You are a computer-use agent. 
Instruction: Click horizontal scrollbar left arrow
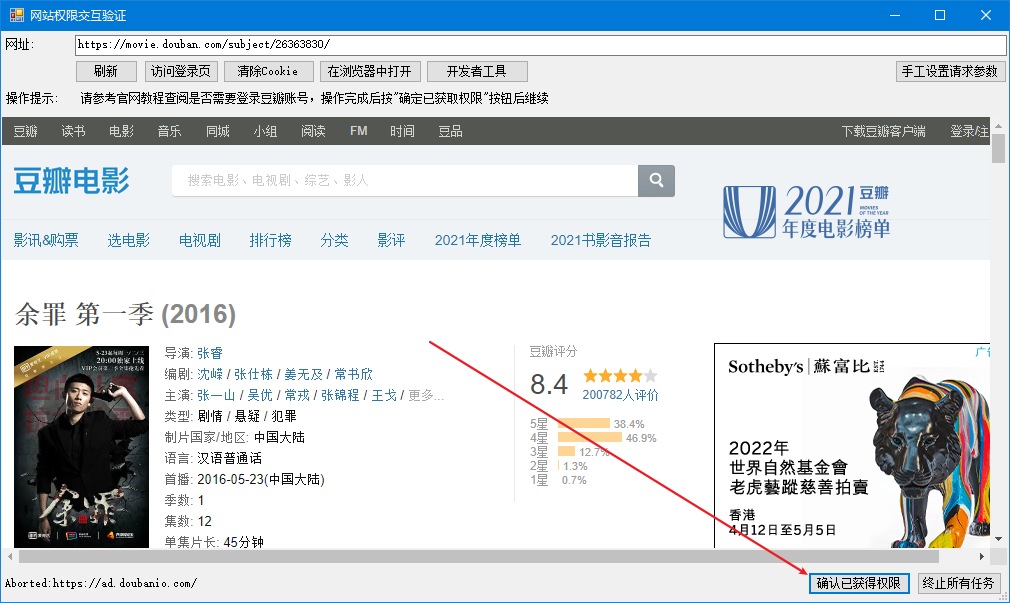[x=10, y=556]
